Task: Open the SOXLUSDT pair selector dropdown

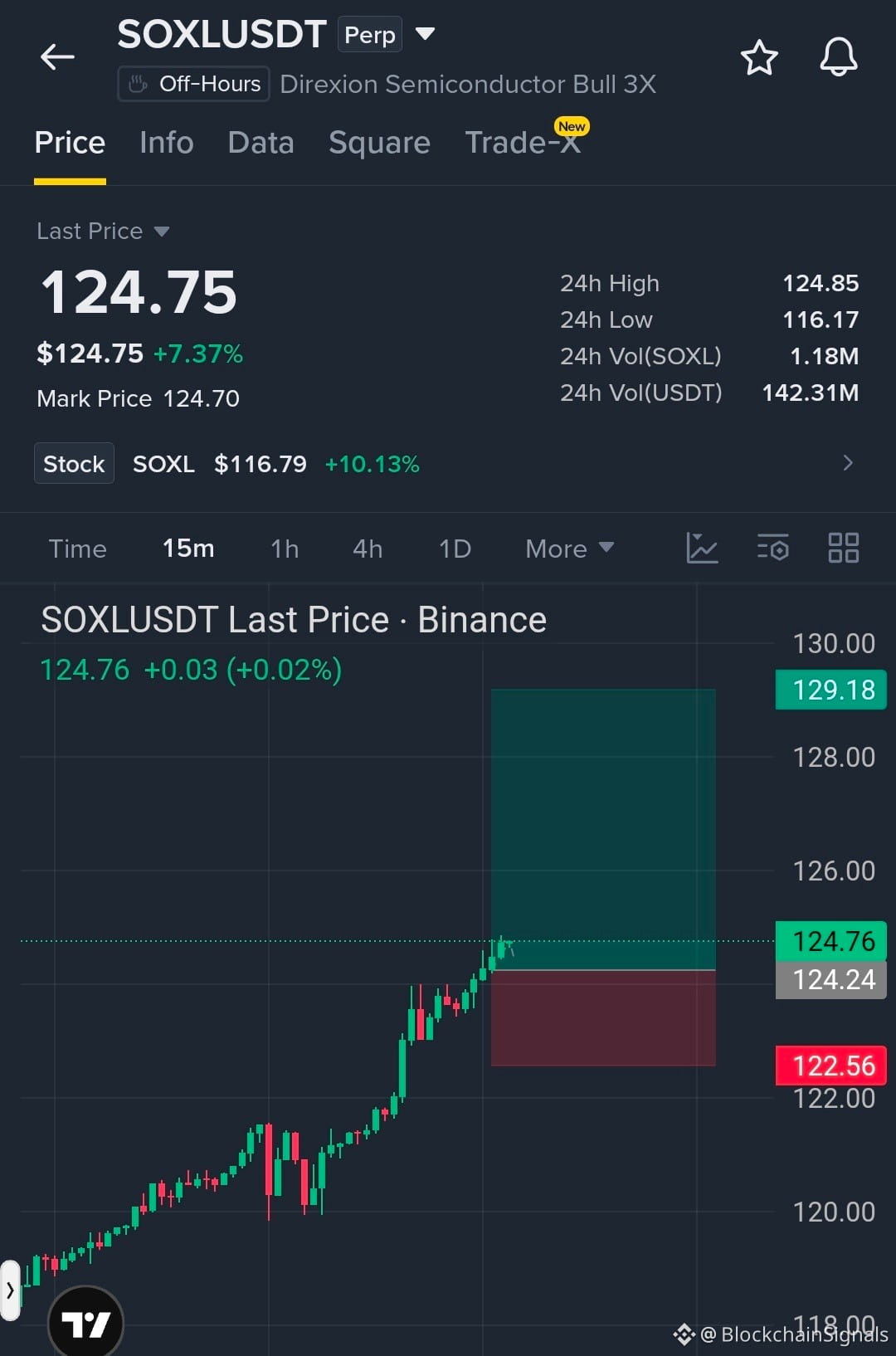Action: tap(425, 34)
